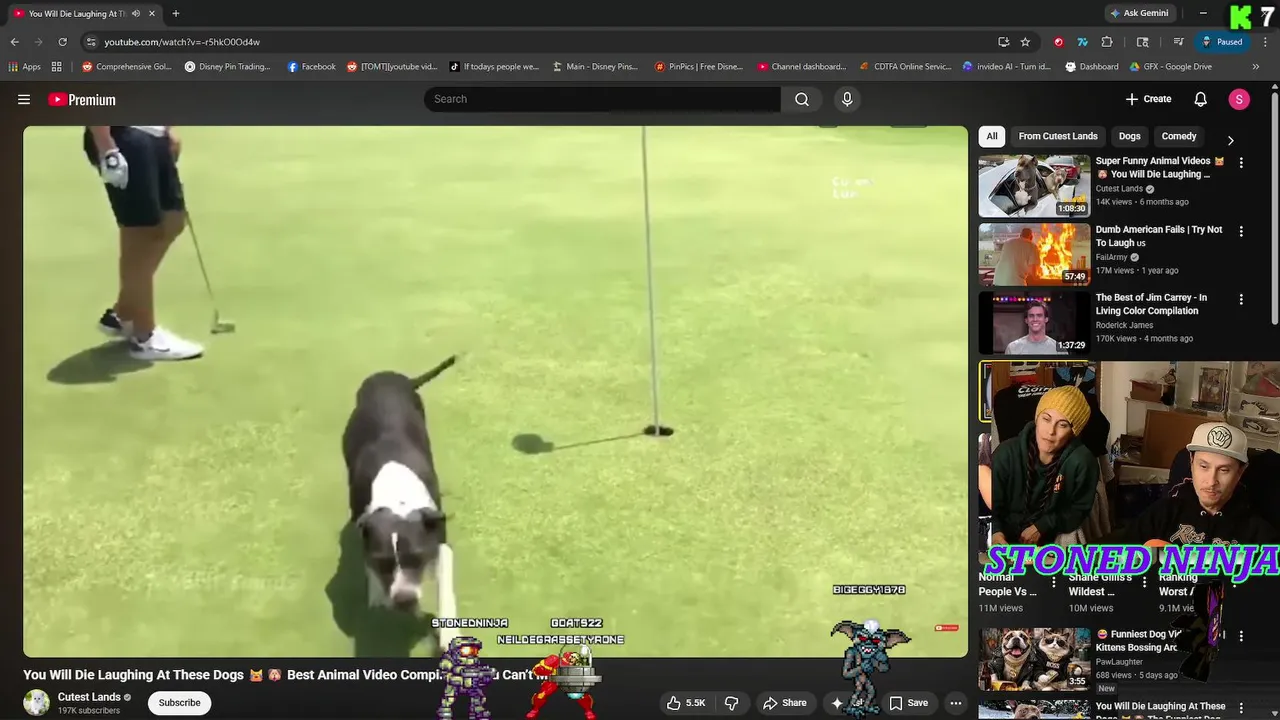Open the Apps shortcut in bookmarks bar
The height and width of the screenshot is (720, 1280).
(25, 67)
